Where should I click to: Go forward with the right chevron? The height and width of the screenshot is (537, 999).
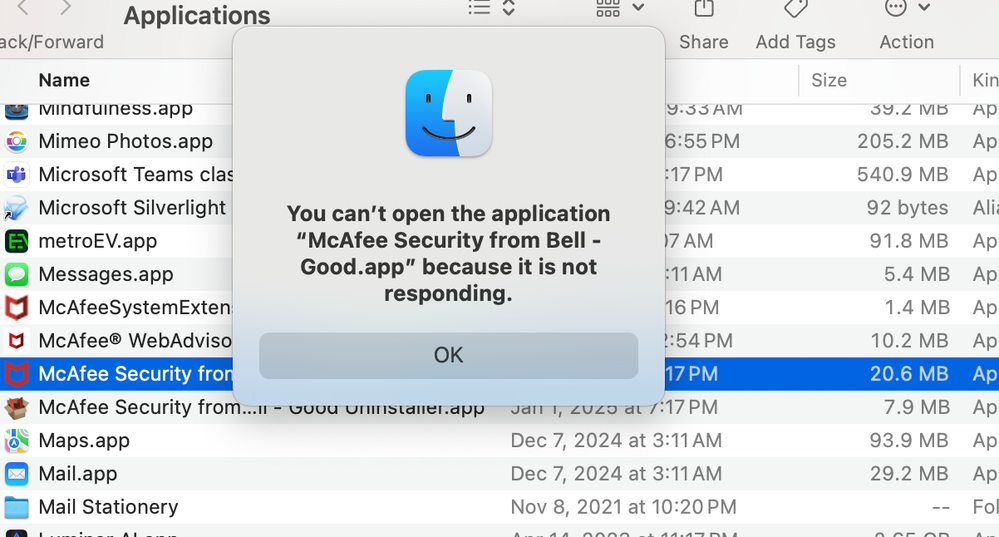click(x=65, y=8)
